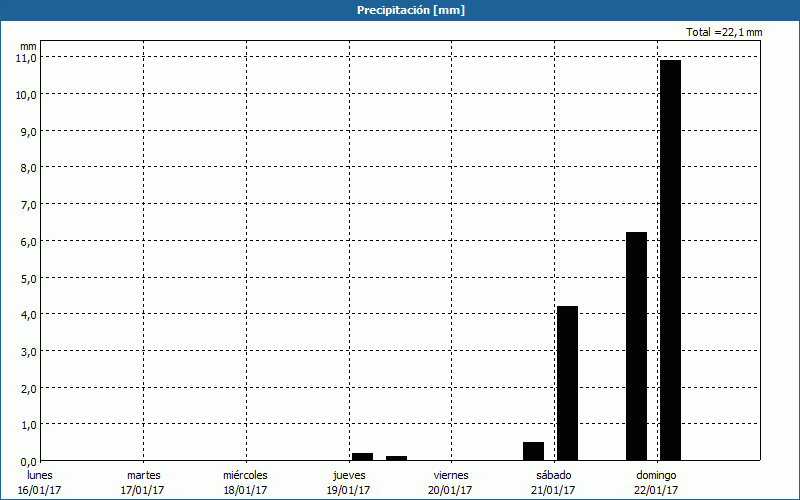Screen dimensions: 800x500
Task: Click the 'jueves 19/01/17' axis label
Action: tap(348, 482)
